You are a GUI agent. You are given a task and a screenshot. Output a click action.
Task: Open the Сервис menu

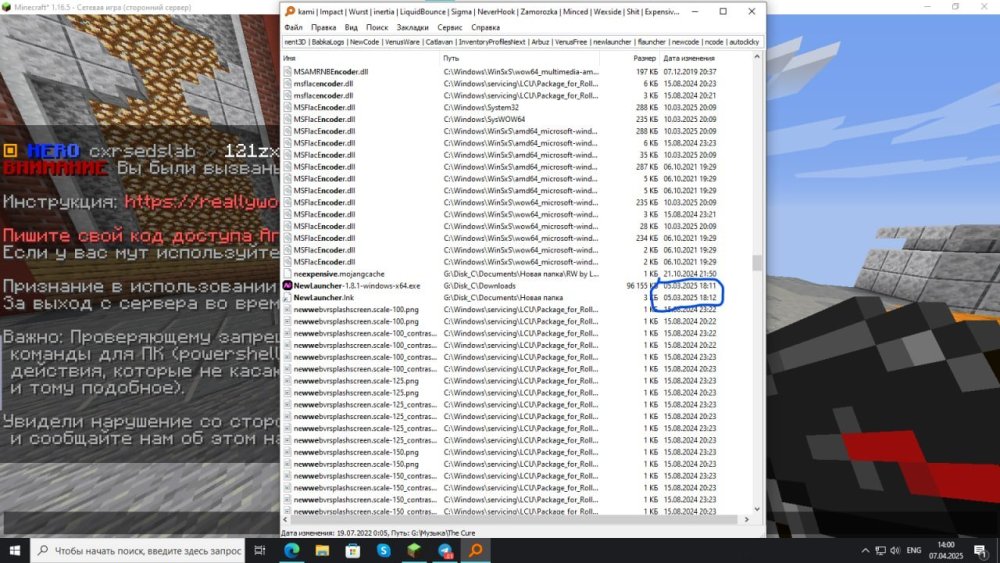[x=450, y=27]
